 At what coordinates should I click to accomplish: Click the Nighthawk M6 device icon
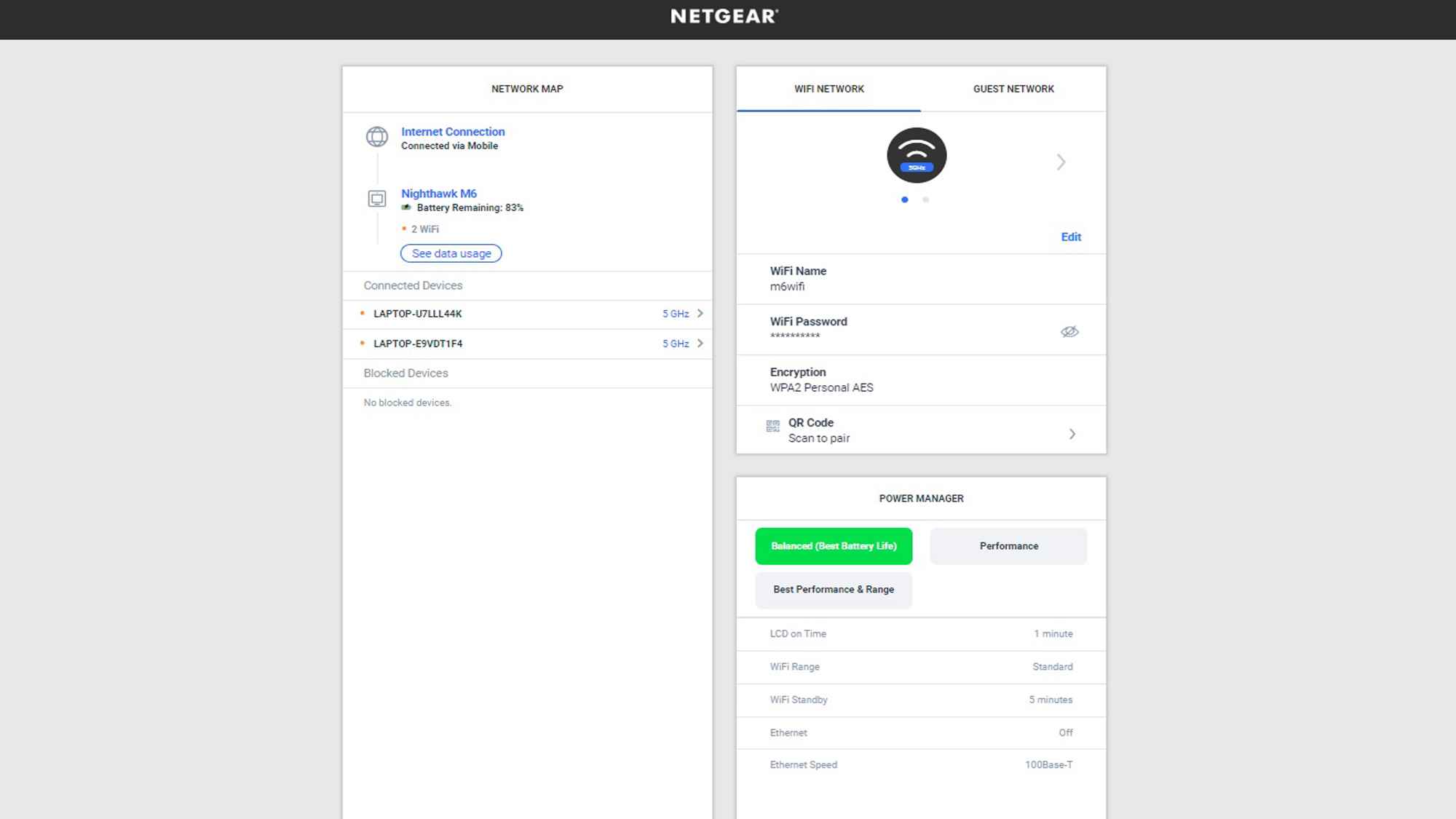[377, 198]
